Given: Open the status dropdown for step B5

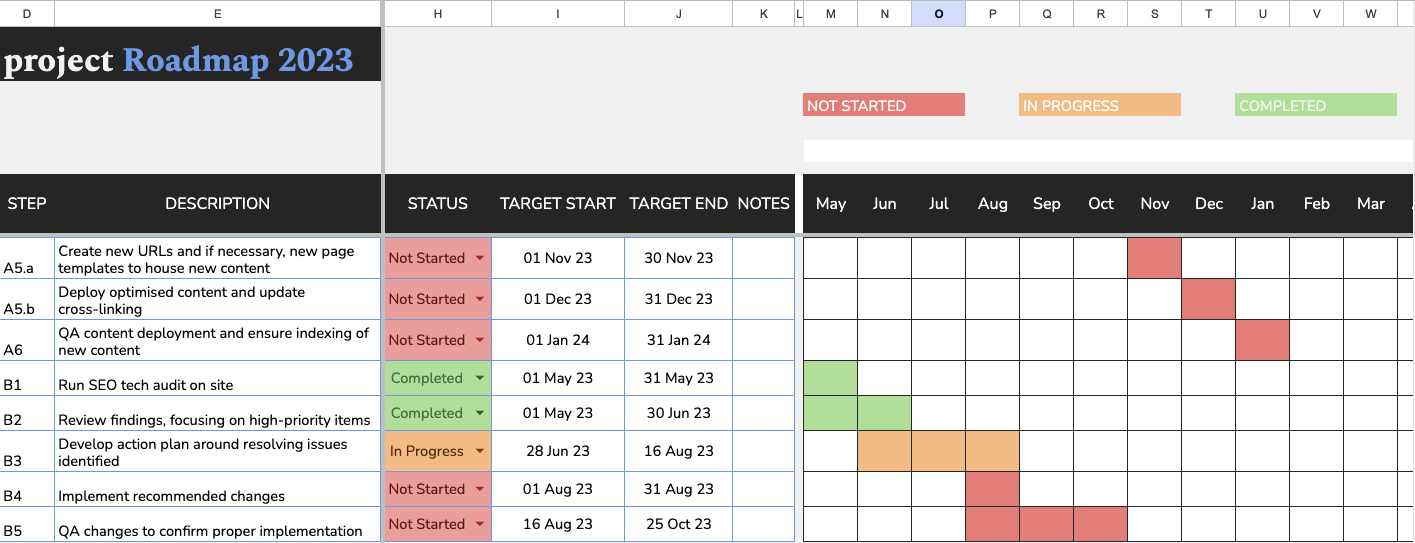Looking at the screenshot, I should (480, 524).
